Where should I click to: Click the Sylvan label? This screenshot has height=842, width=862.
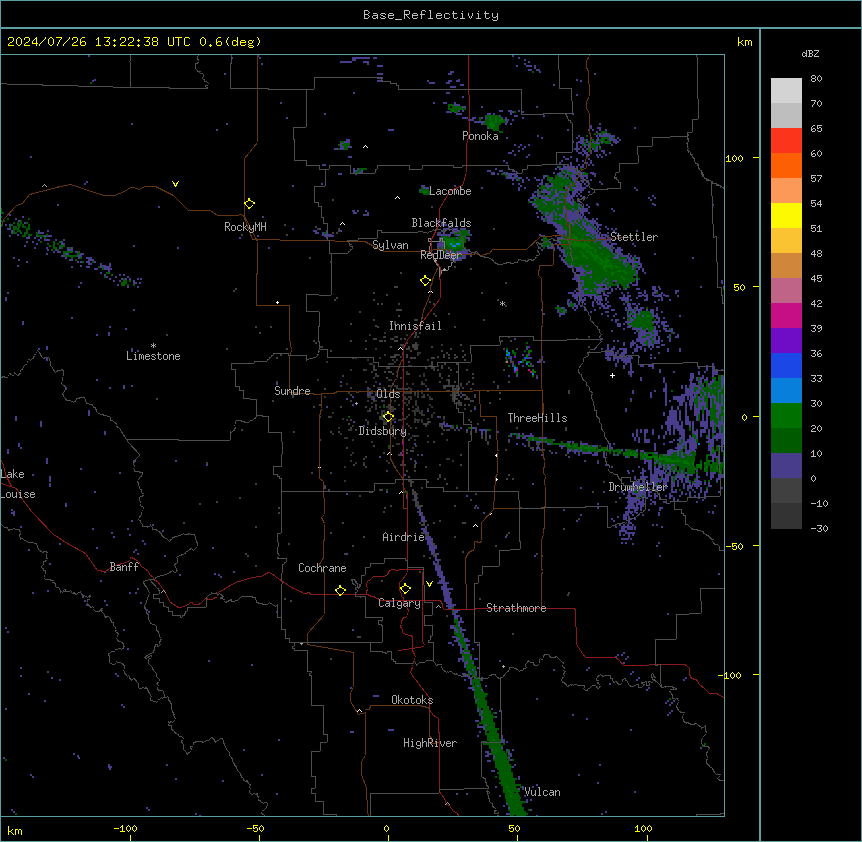pos(390,245)
